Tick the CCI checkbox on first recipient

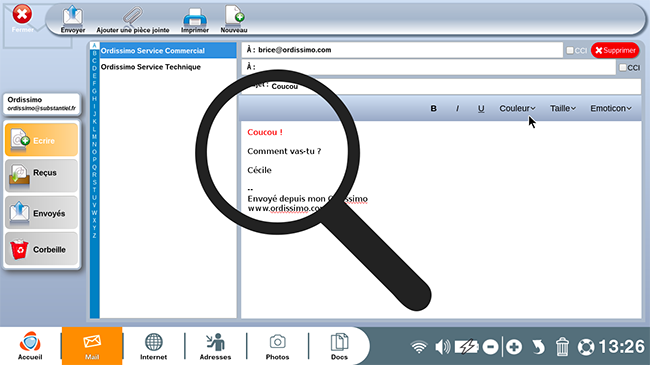pyautogui.click(x=570, y=50)
